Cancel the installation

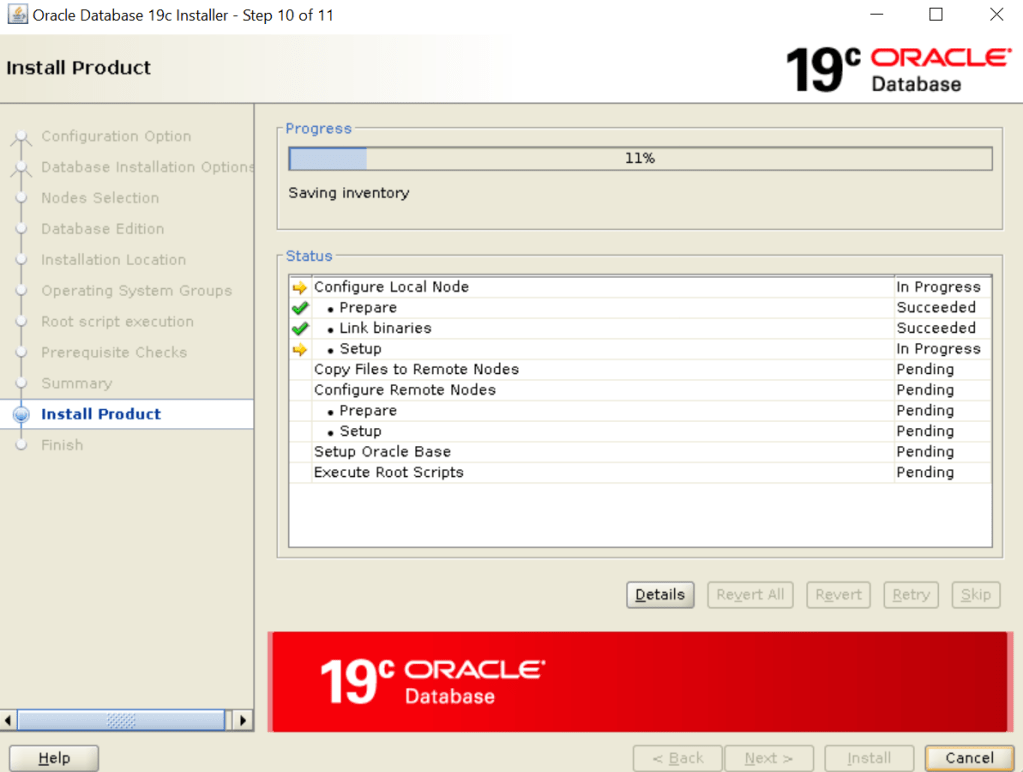pos(967,757)
